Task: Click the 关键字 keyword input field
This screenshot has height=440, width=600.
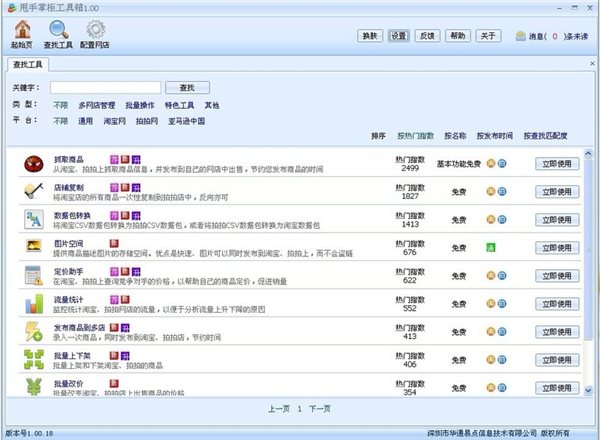Action: point(105,88)
